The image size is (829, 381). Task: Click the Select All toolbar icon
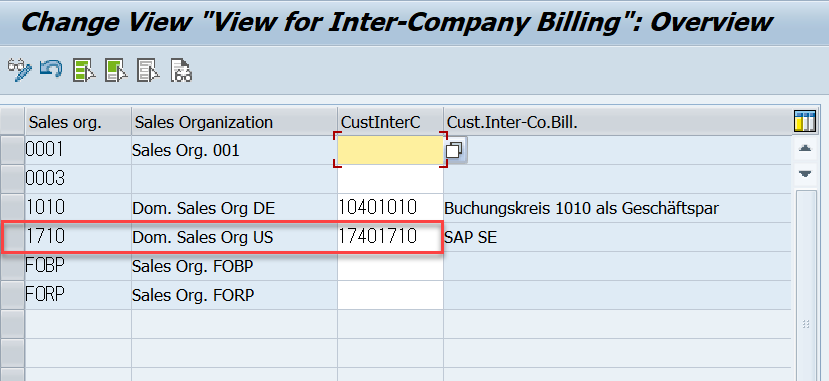point(85,70)
